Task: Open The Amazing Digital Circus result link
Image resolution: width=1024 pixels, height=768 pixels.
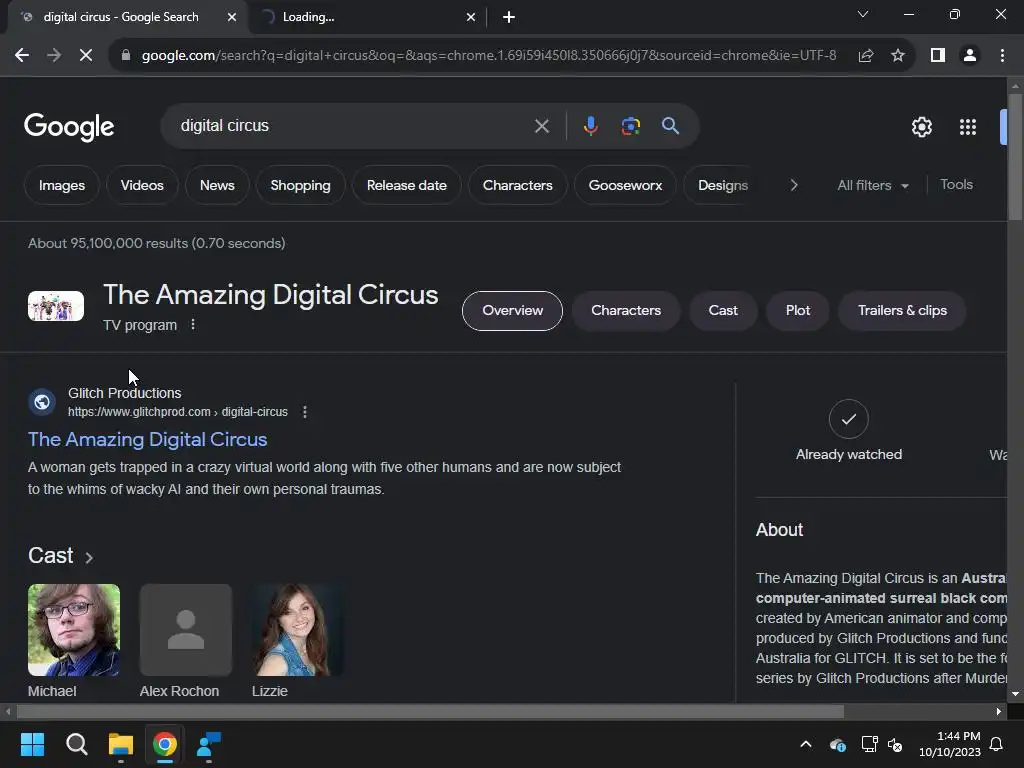Action: point(148,440)
